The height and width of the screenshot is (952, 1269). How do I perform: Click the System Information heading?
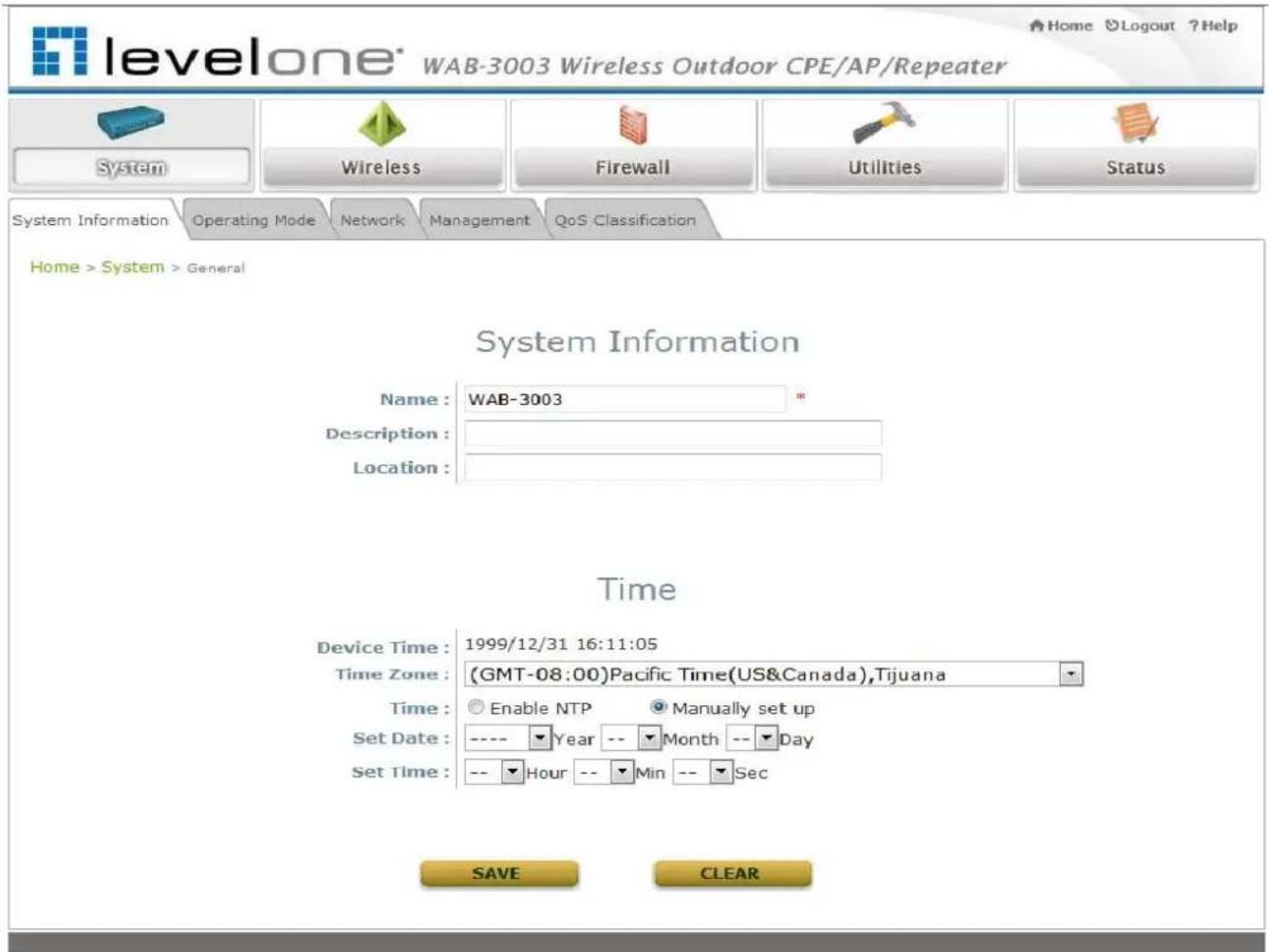pyautogui.click(x=637, y=342)
